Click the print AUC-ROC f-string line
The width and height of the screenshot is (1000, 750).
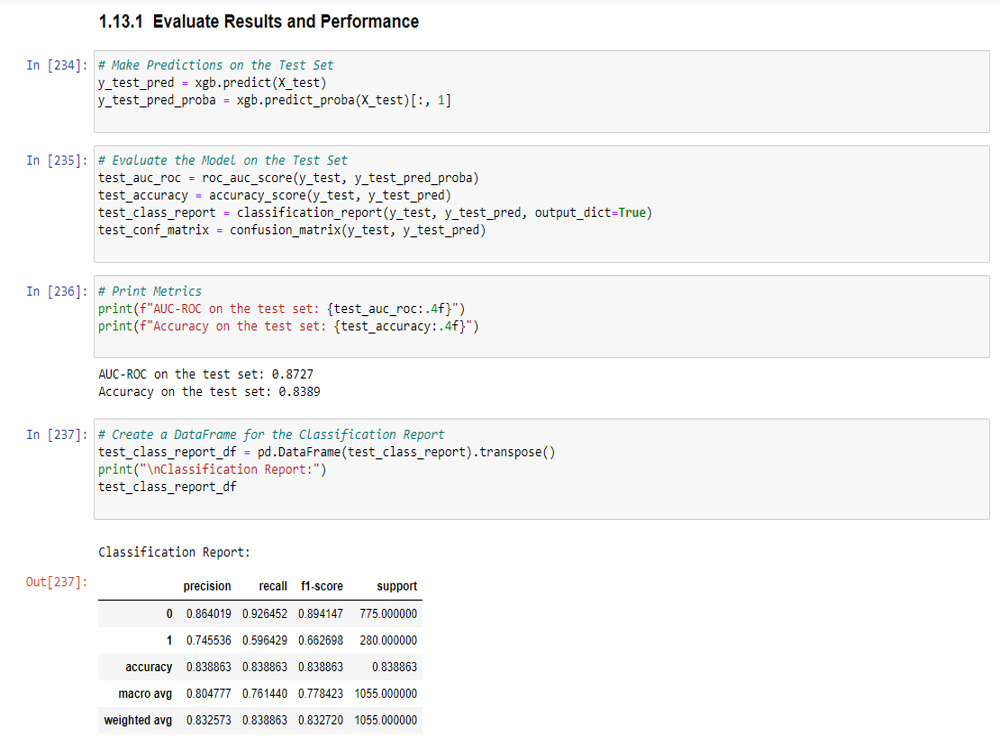pos(281,309)
